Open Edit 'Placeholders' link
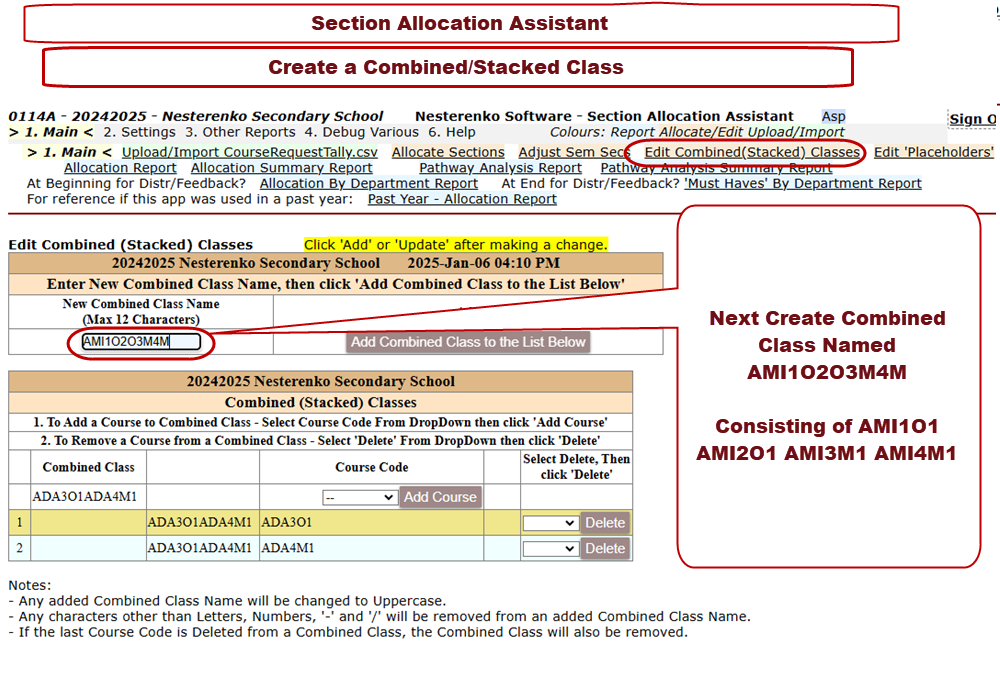The image size is (1000, 700). [933, 152]
